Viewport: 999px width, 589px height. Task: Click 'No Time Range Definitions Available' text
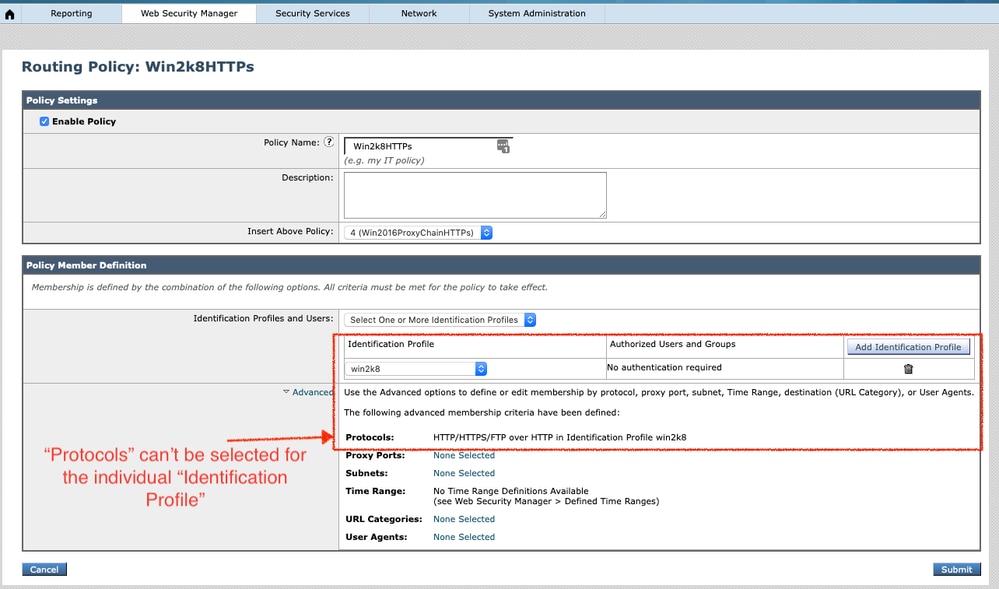pos(511,491)
